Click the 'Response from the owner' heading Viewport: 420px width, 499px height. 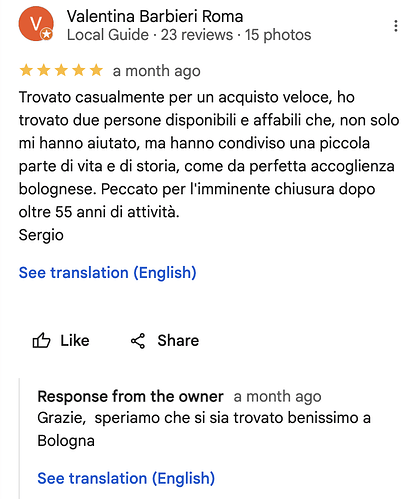[x=130, y=396]
